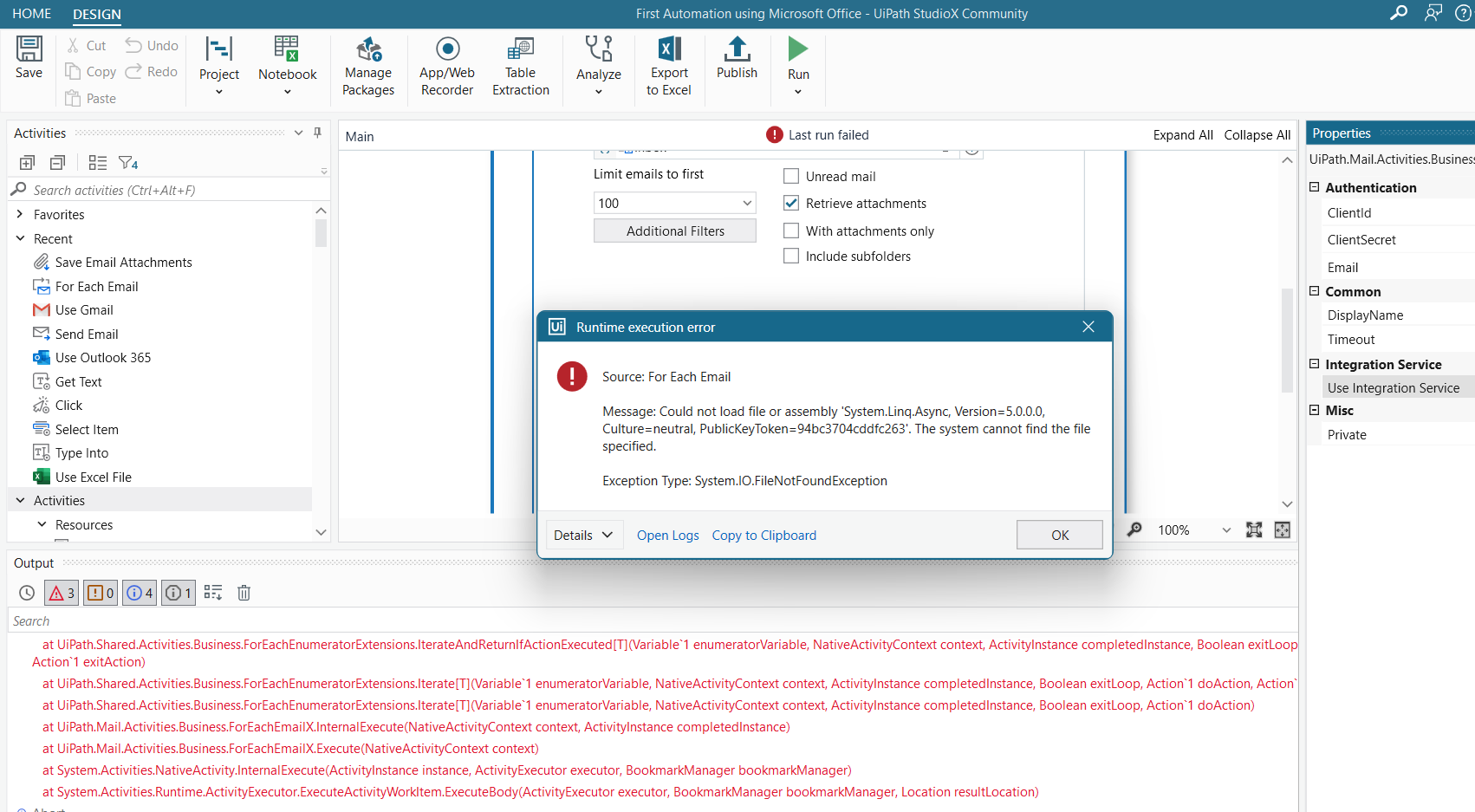Open Help from the question mark icon
The height and width of the screenshot is (812, 1475).
coord(1464,13)
